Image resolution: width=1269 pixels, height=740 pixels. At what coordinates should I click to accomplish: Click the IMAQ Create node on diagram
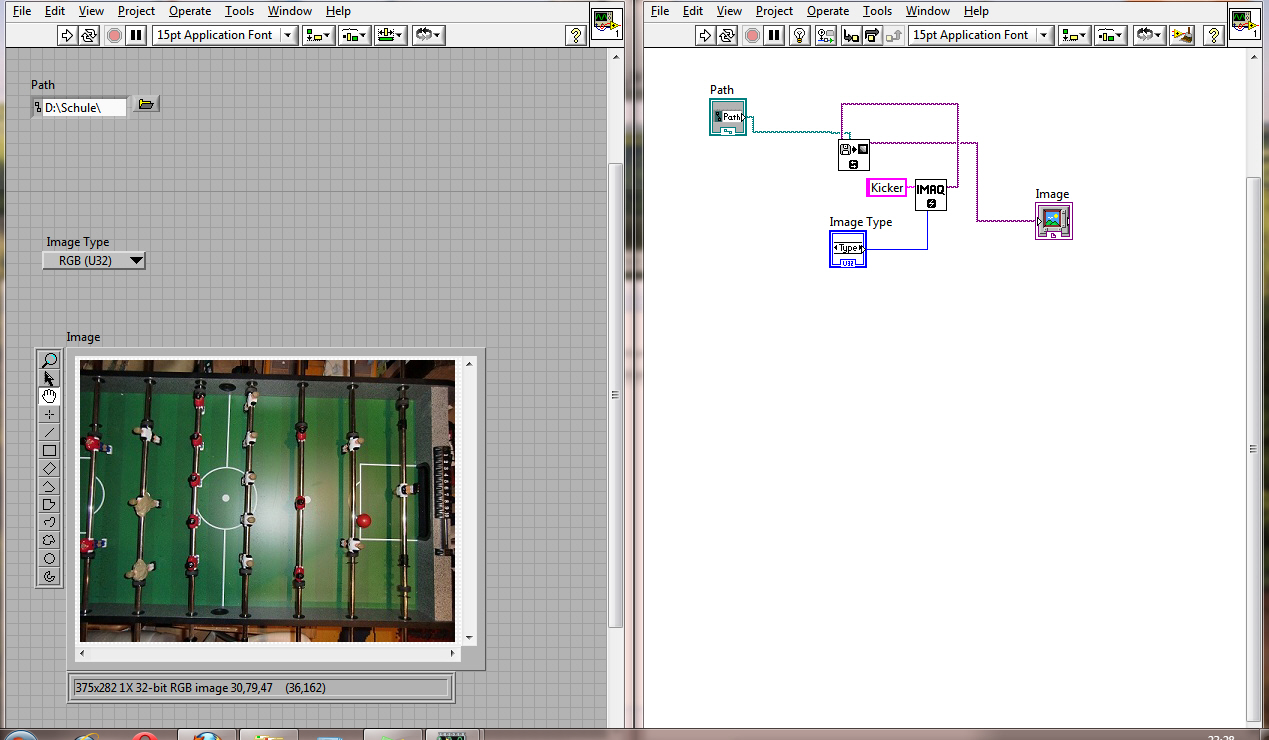point(930,194)
